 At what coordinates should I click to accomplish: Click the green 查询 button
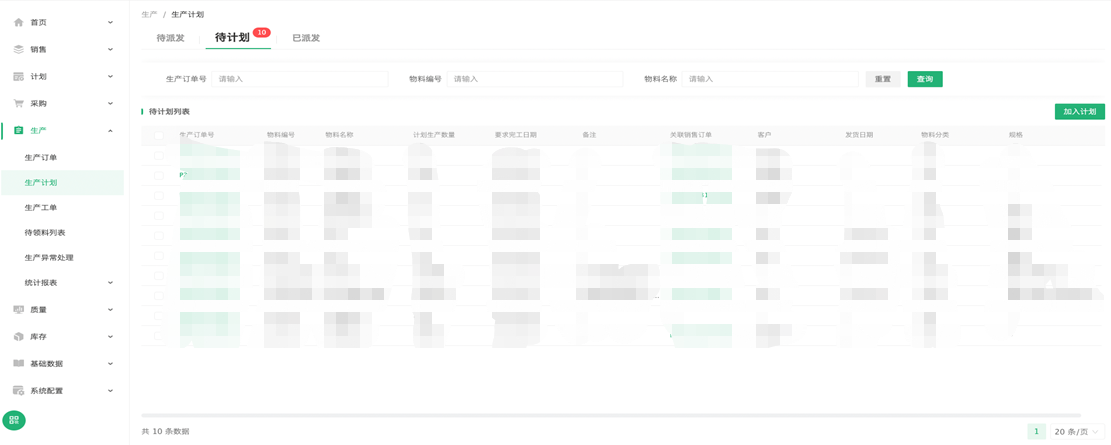(x=924, y=79)
